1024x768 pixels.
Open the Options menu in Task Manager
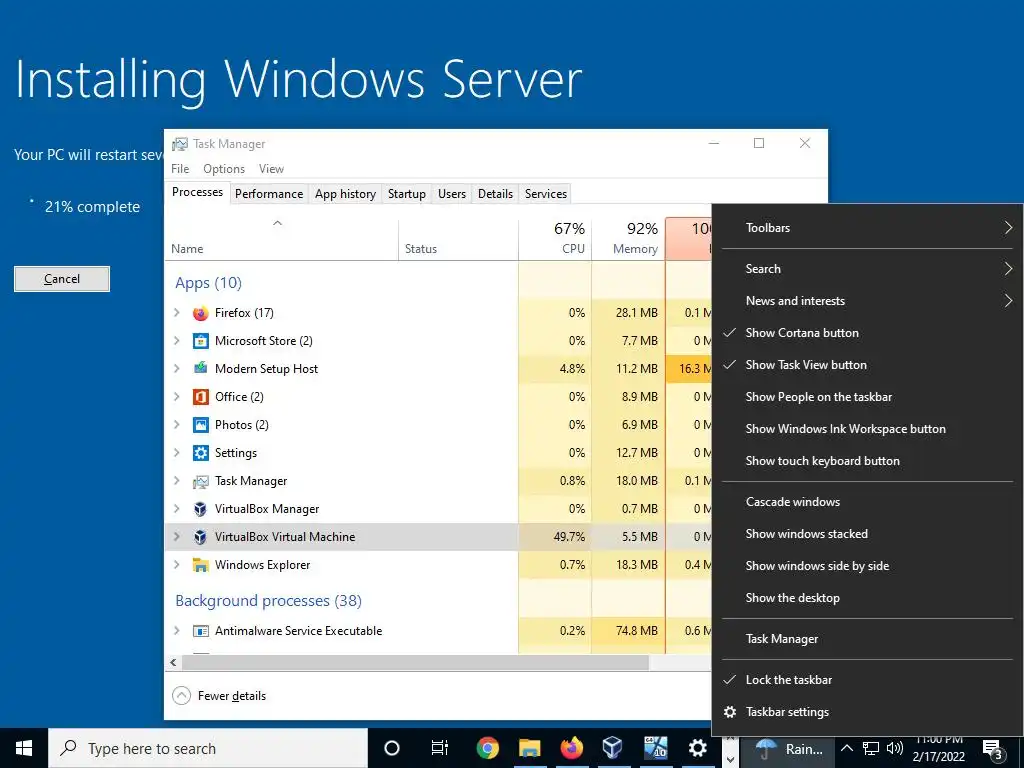(x=224, y=169)
